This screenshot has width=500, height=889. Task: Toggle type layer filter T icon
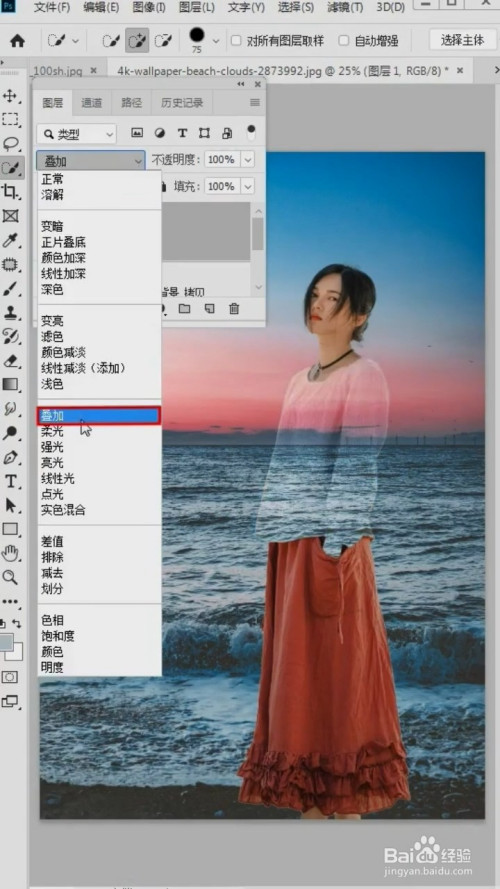[x=182, y=133]
